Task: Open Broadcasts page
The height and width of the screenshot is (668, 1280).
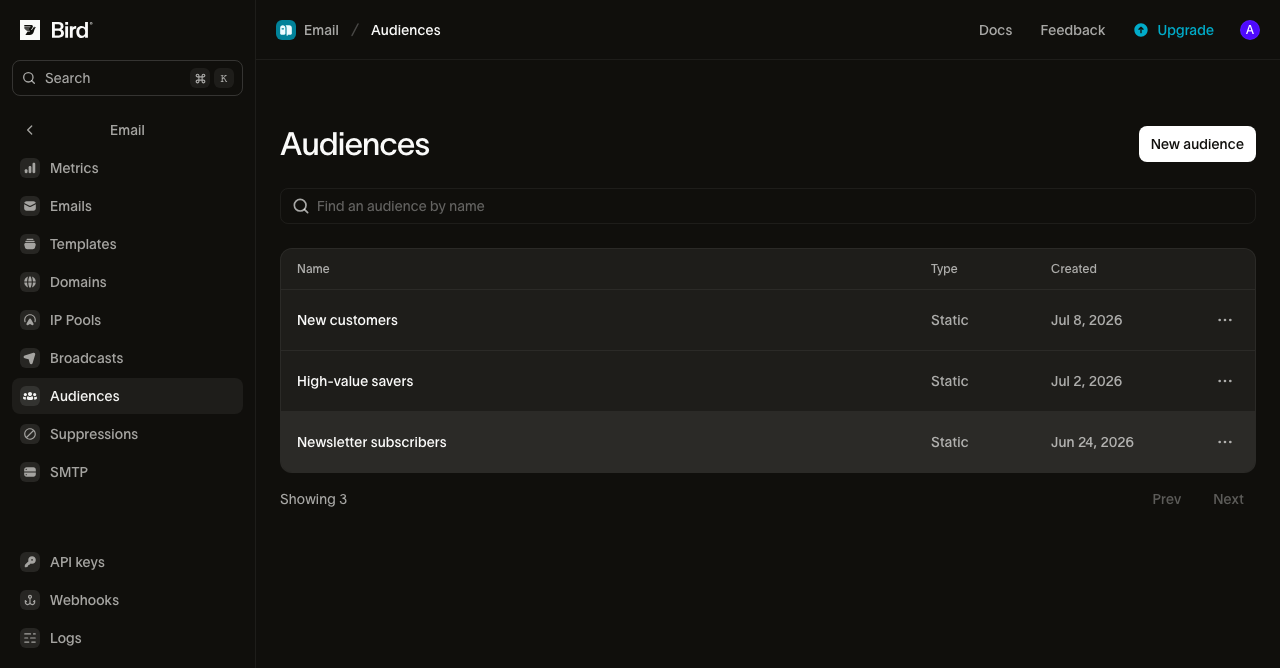Action: click(127, 358)
